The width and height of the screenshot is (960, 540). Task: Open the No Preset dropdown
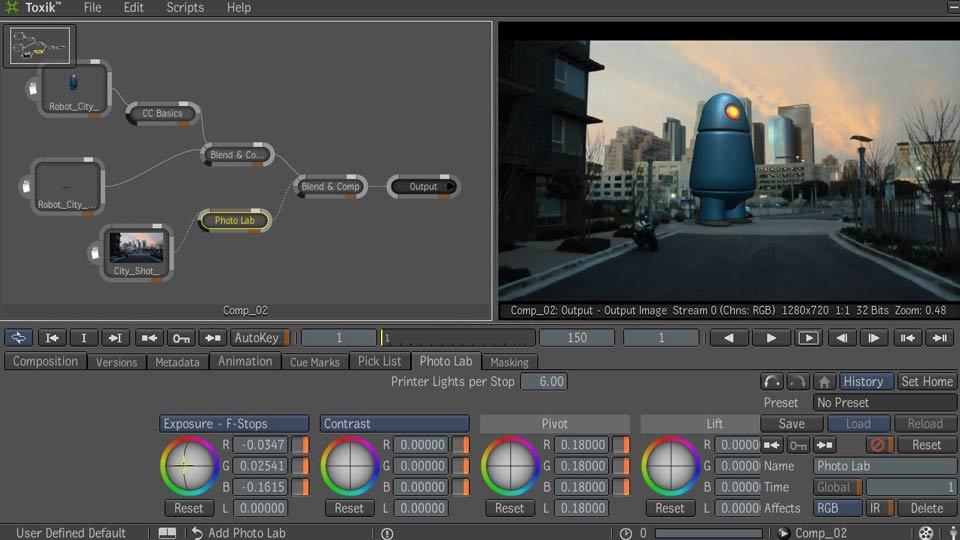pos(884,403)
